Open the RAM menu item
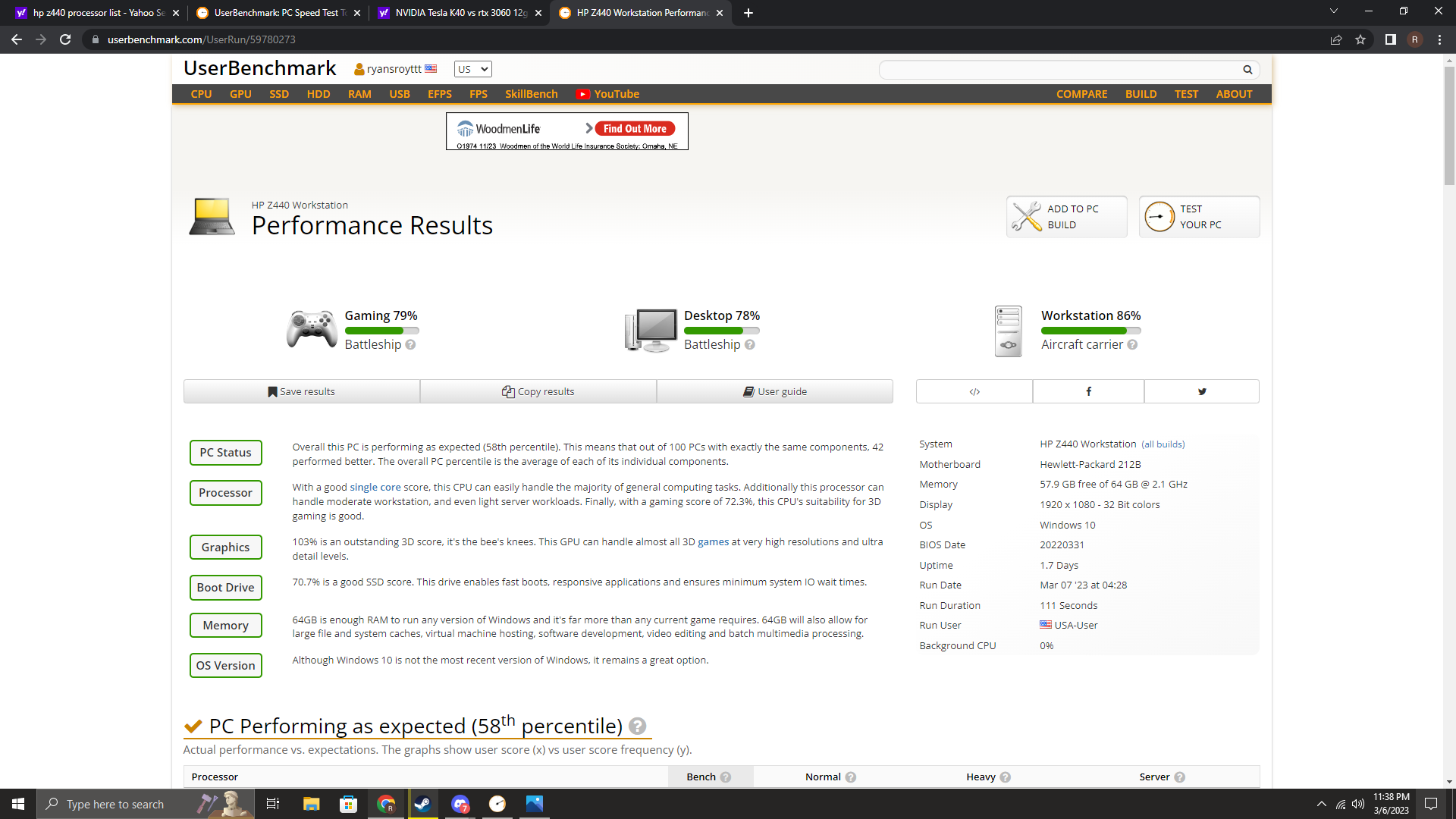Viewport: 1456px width, 819px height. pos(359,94)
